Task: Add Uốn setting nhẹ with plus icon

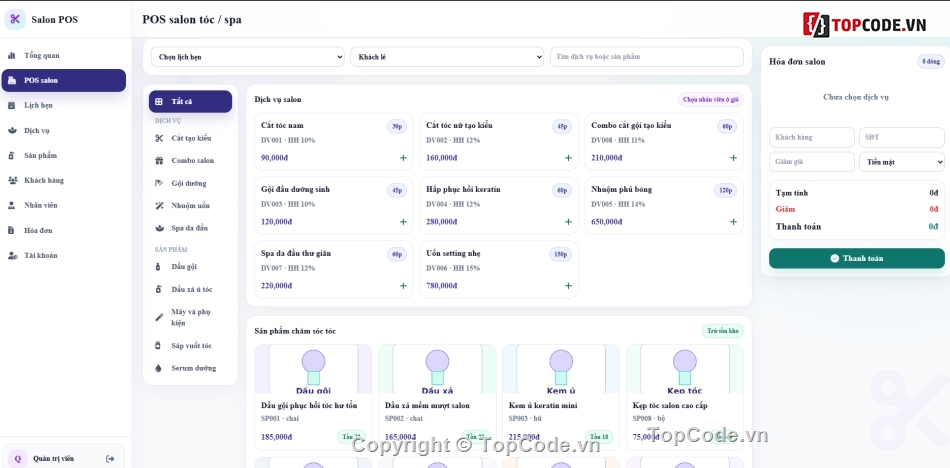Action: (x=568, y=286)
